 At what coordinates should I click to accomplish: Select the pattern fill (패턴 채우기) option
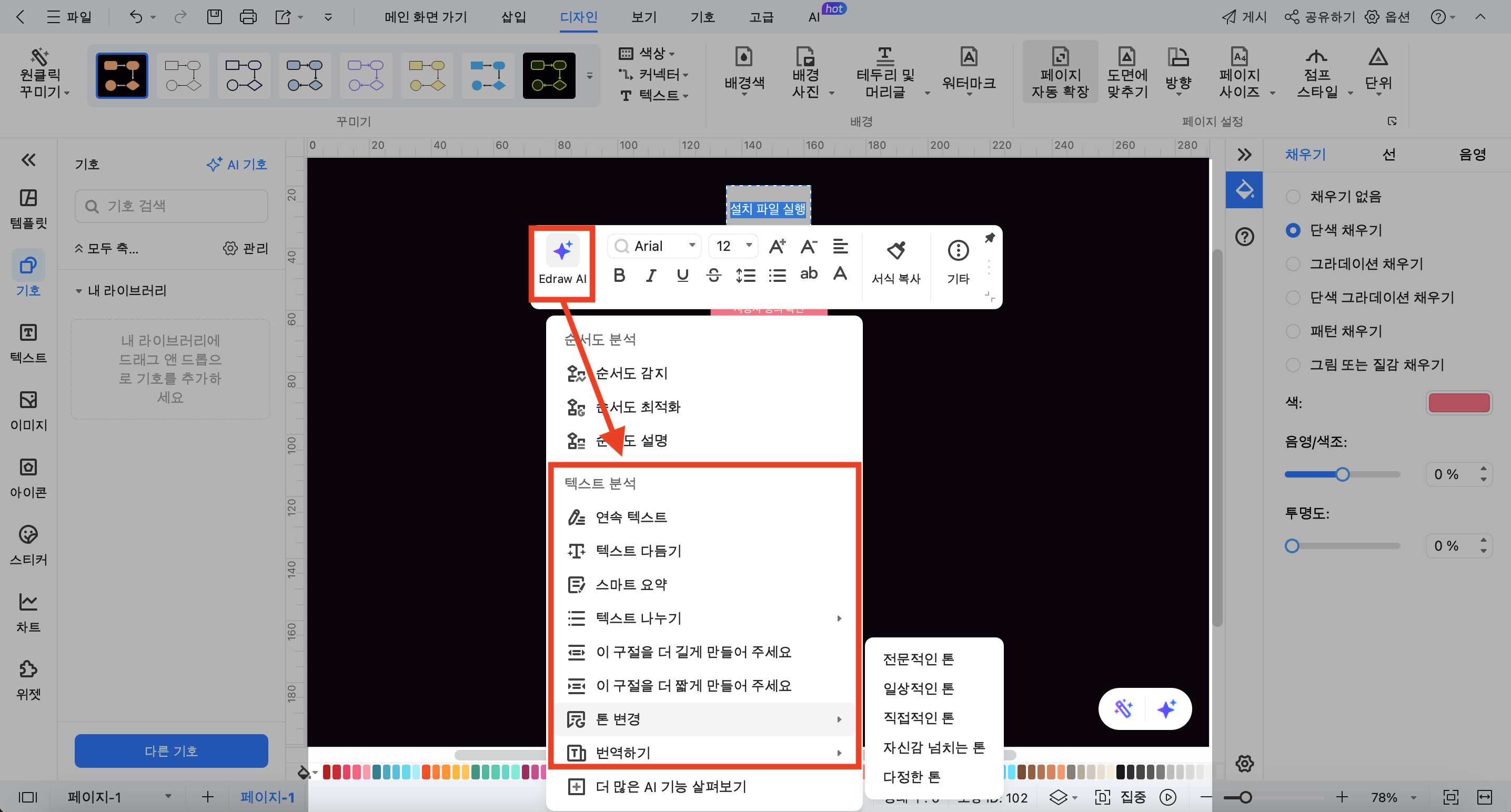coord(1293,331)
